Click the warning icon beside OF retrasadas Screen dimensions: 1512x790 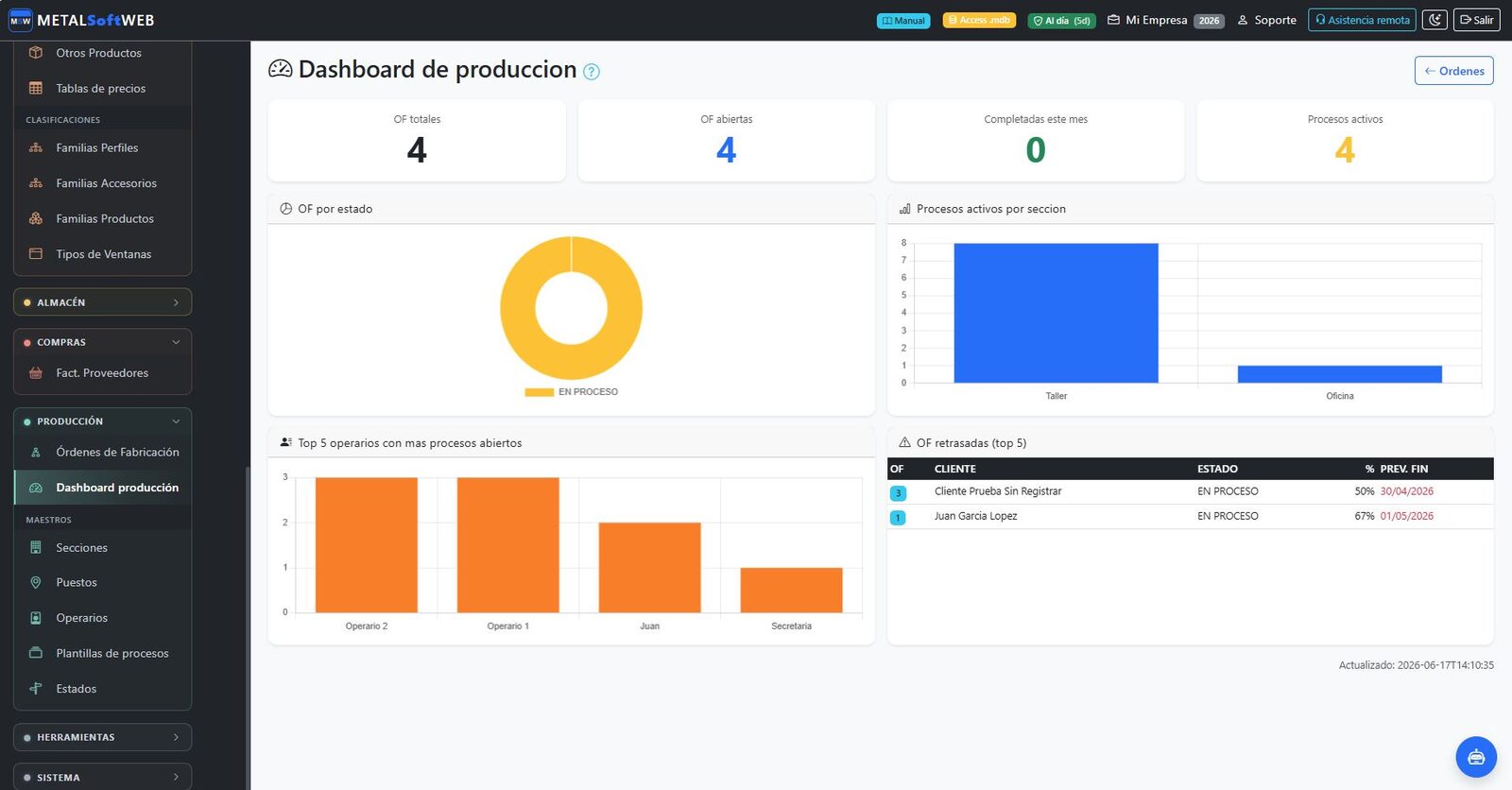click(904, 442)
